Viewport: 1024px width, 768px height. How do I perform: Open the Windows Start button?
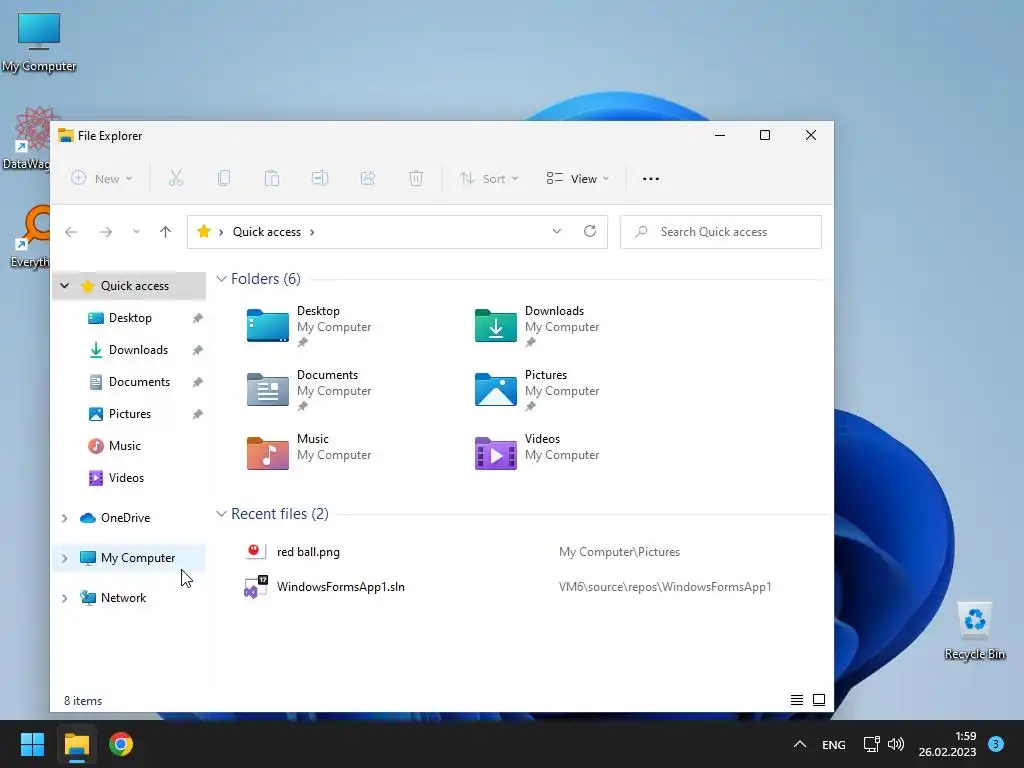click(32, 744)
